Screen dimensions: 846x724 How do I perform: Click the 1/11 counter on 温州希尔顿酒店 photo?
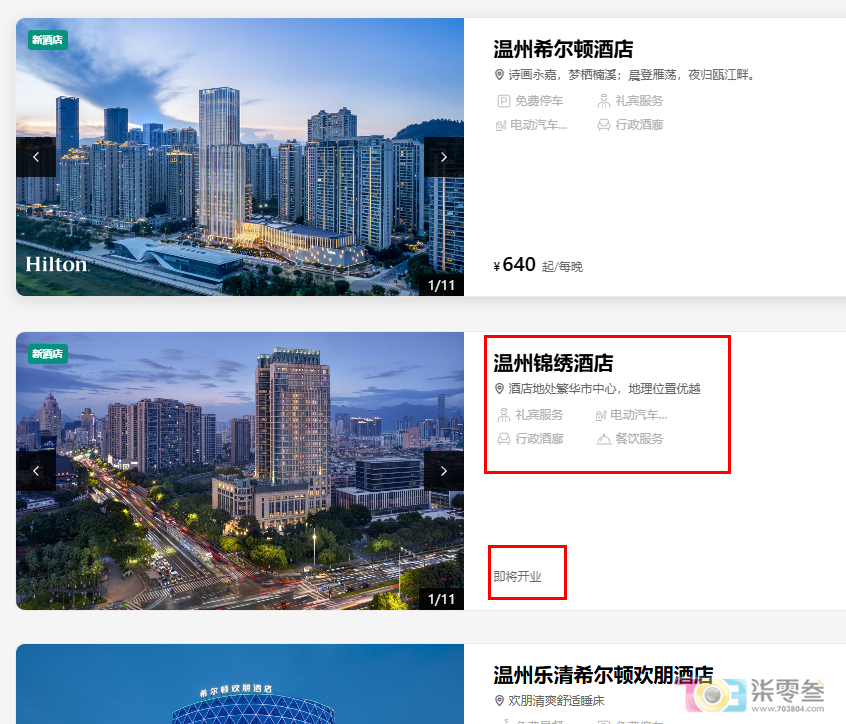coord(441,285)
